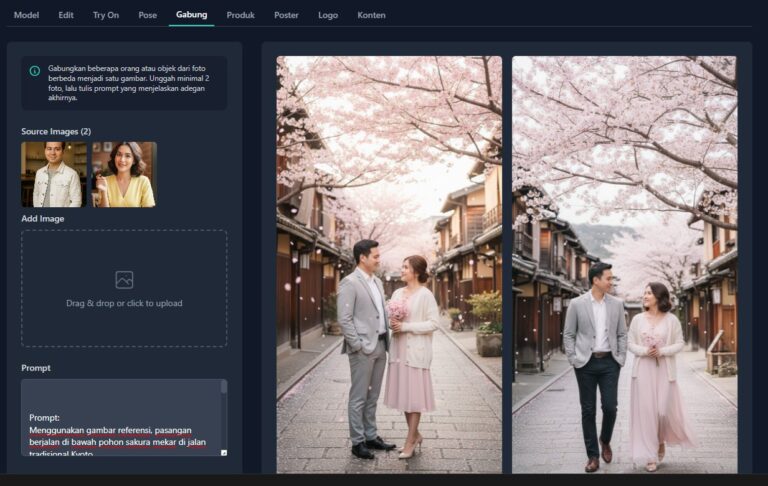Screen dimensions: 768x486
Task: Click the prompt textarea resize handle
Action: tap(223, 452)
